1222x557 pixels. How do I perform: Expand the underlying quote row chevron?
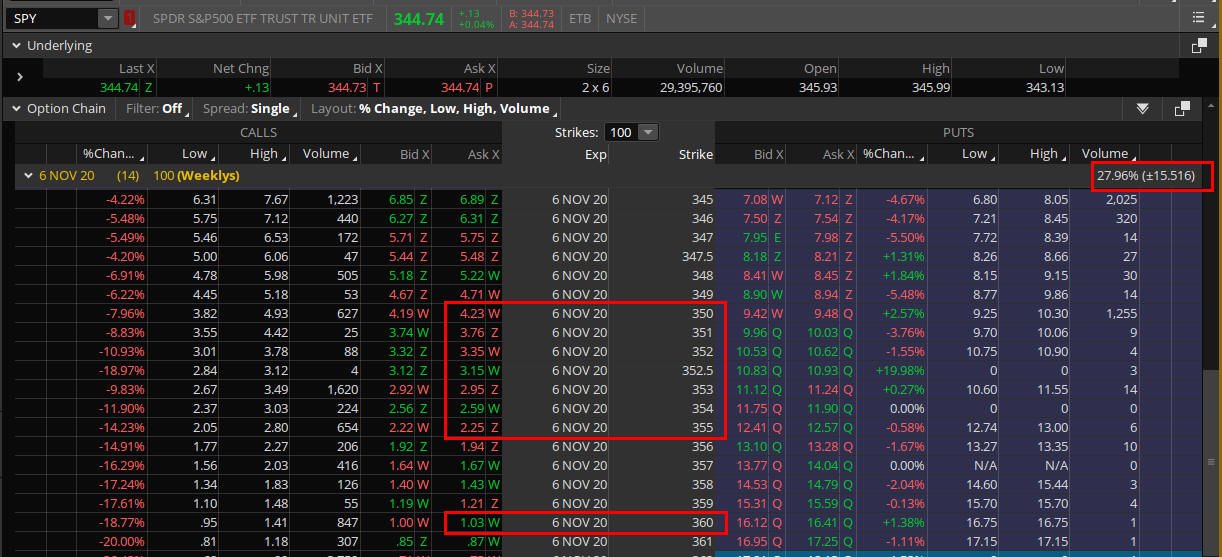coord(20,76)
